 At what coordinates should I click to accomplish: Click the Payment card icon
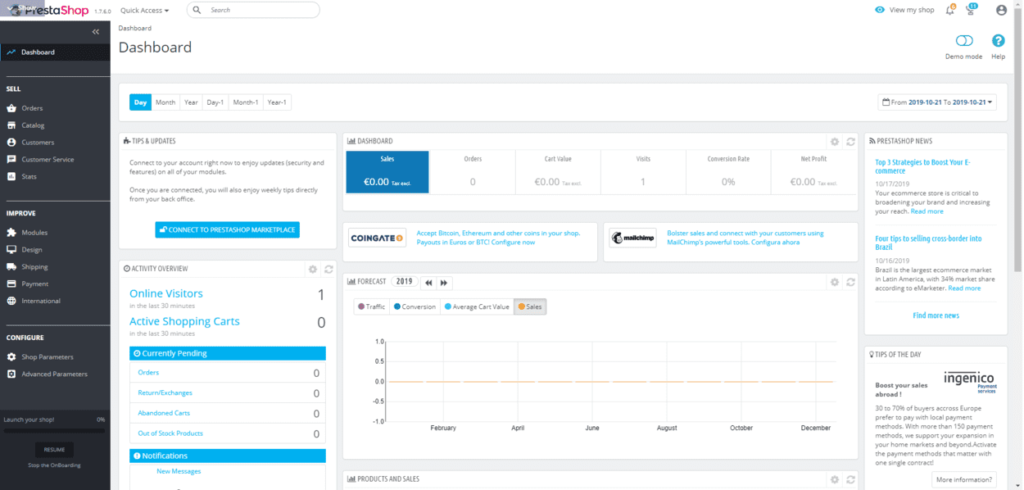(11, 284)
